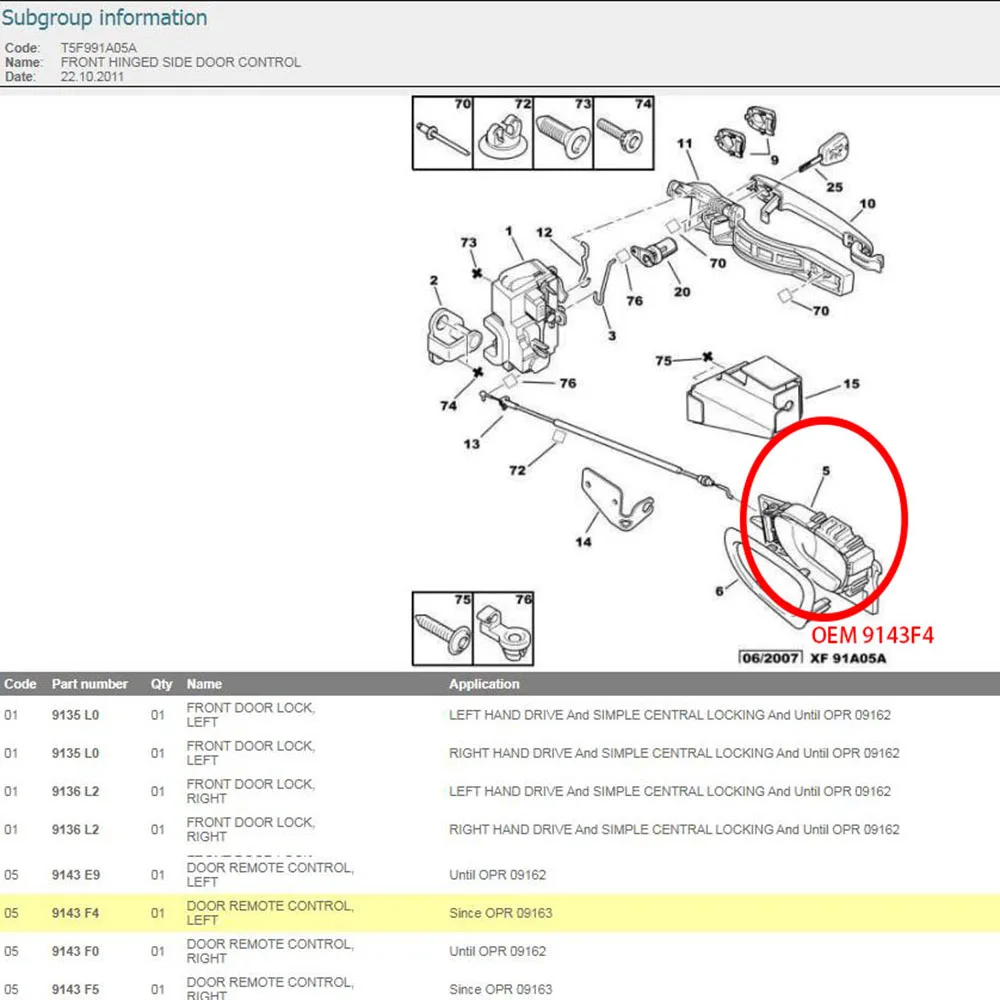1000x1000 pixels.
Task: Click callout number 5 above the inner handle
Action: [x=826, y=471]
